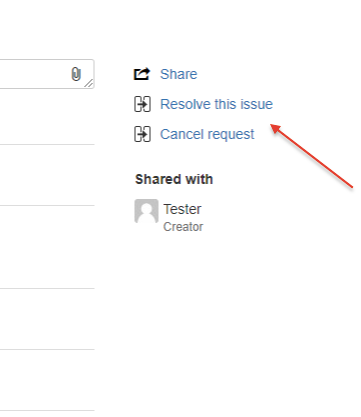
Task: Click the icon beside Cancel request
Action: pyautogui.click(x=142, y=134)
